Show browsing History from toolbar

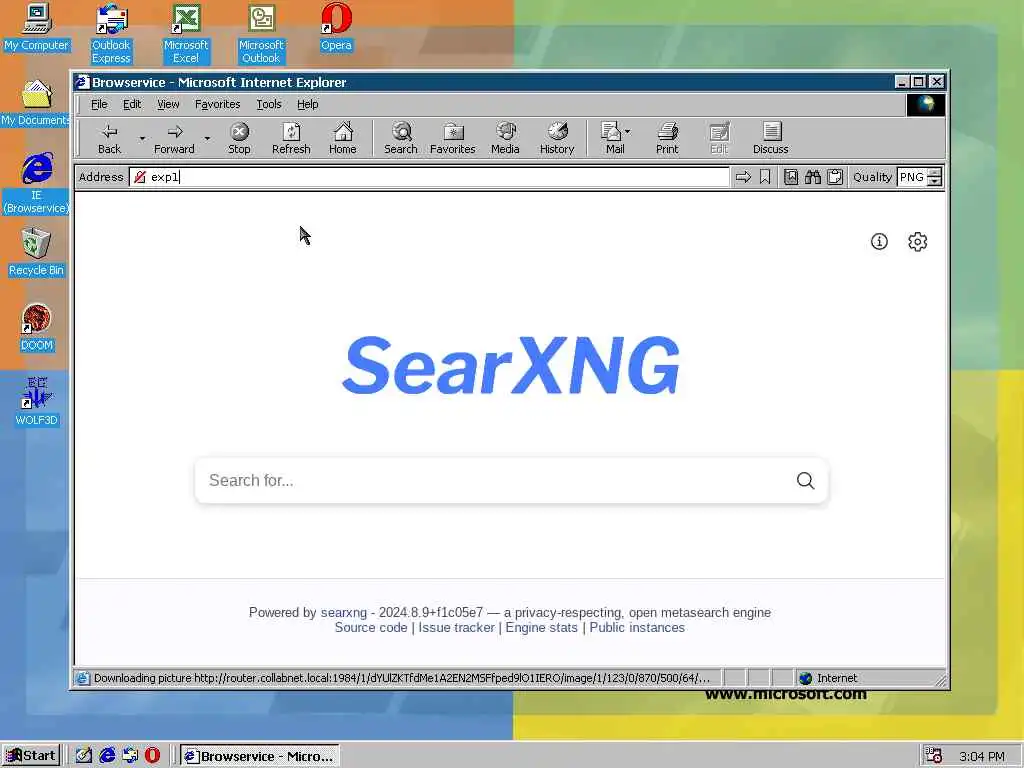tap(557, 138)
